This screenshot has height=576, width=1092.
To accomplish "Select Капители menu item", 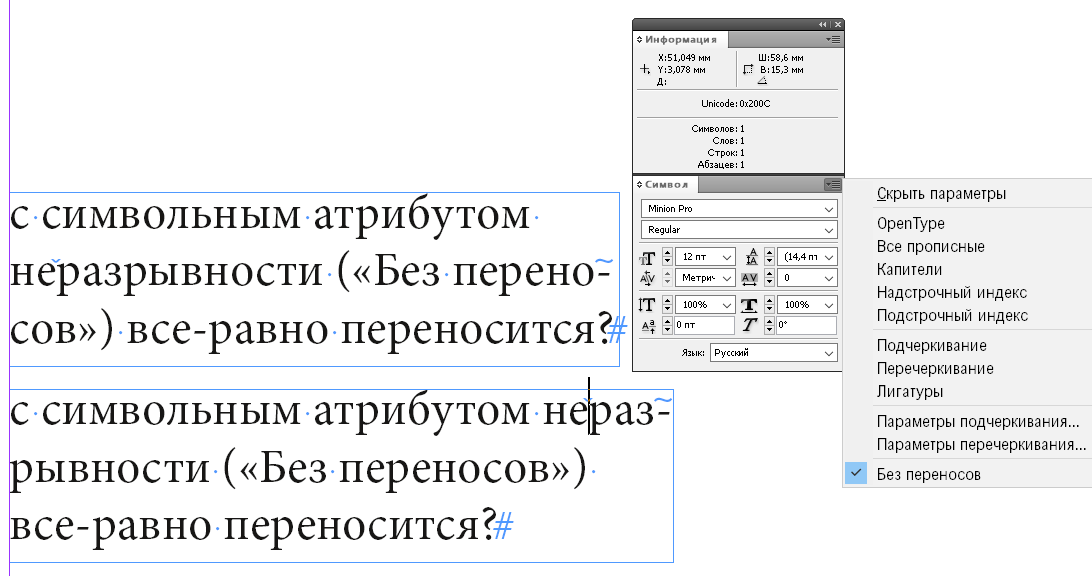I will tap(909, 270).
